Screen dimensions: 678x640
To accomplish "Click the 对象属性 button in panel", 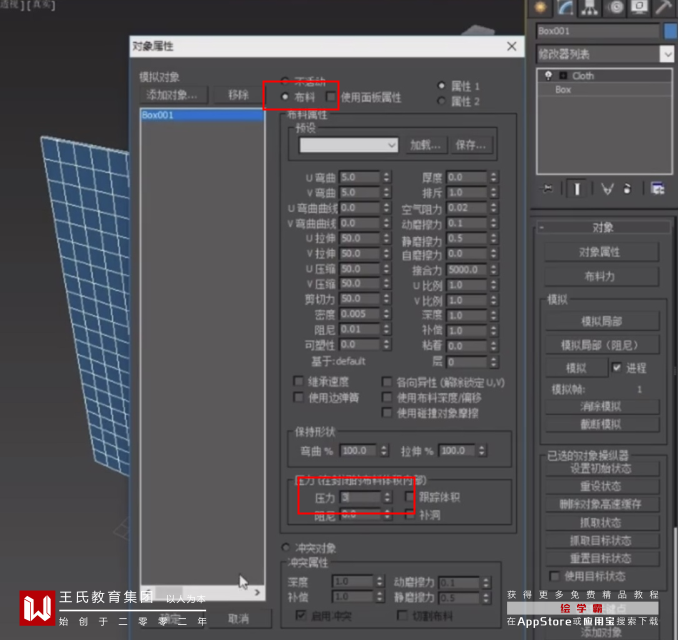I will (601, 252).
